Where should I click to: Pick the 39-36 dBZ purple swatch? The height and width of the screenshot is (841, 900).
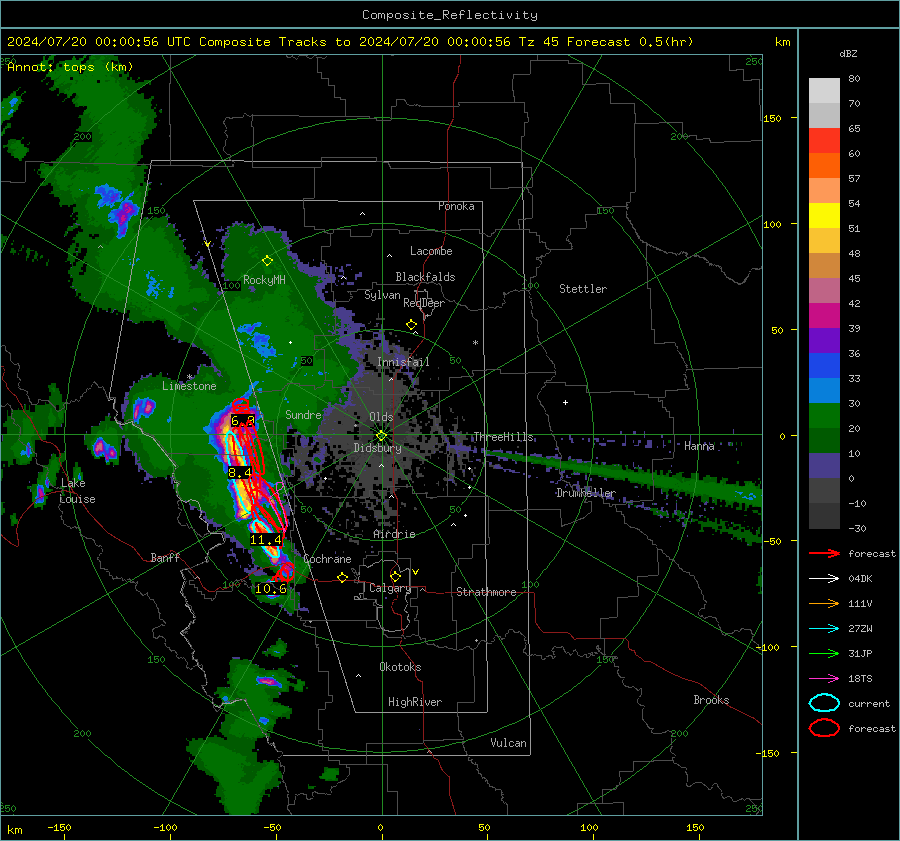824,340
